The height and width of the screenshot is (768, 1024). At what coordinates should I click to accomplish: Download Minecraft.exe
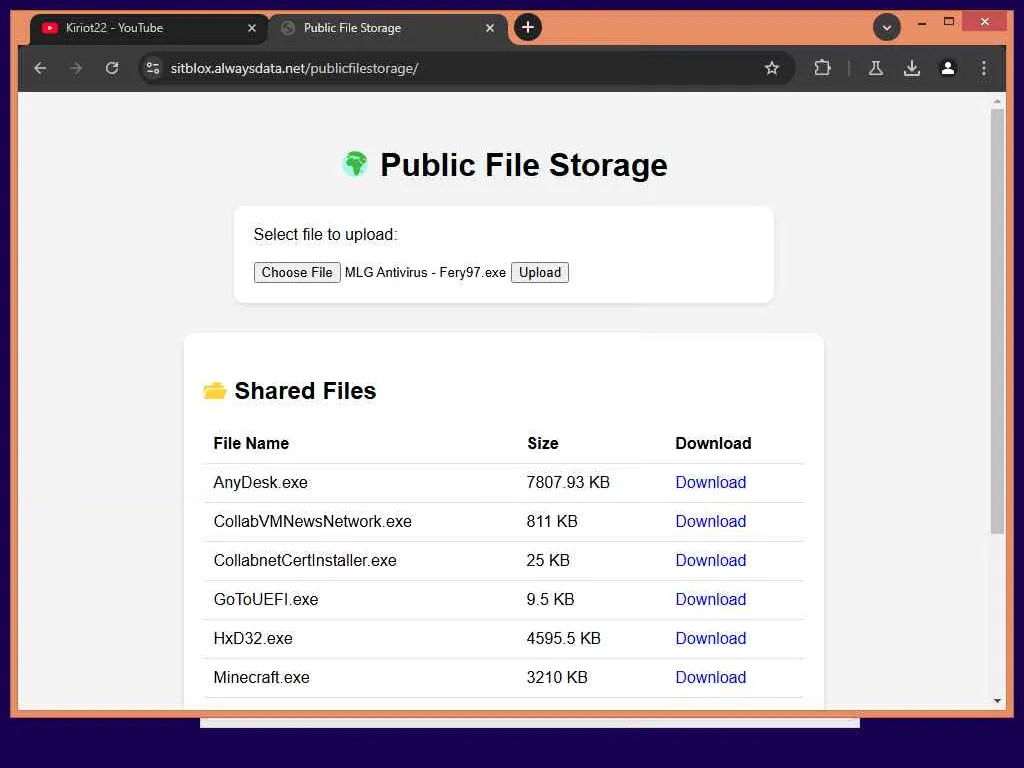coord(711,678)
